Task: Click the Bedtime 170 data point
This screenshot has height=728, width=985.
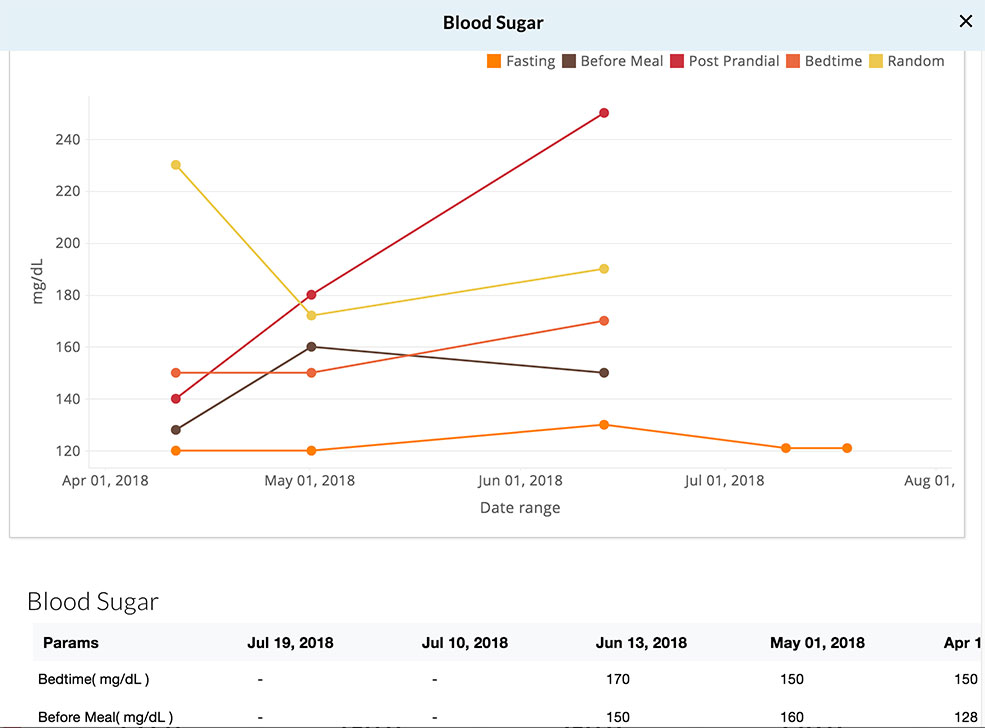Action: [x=604, y=321]
